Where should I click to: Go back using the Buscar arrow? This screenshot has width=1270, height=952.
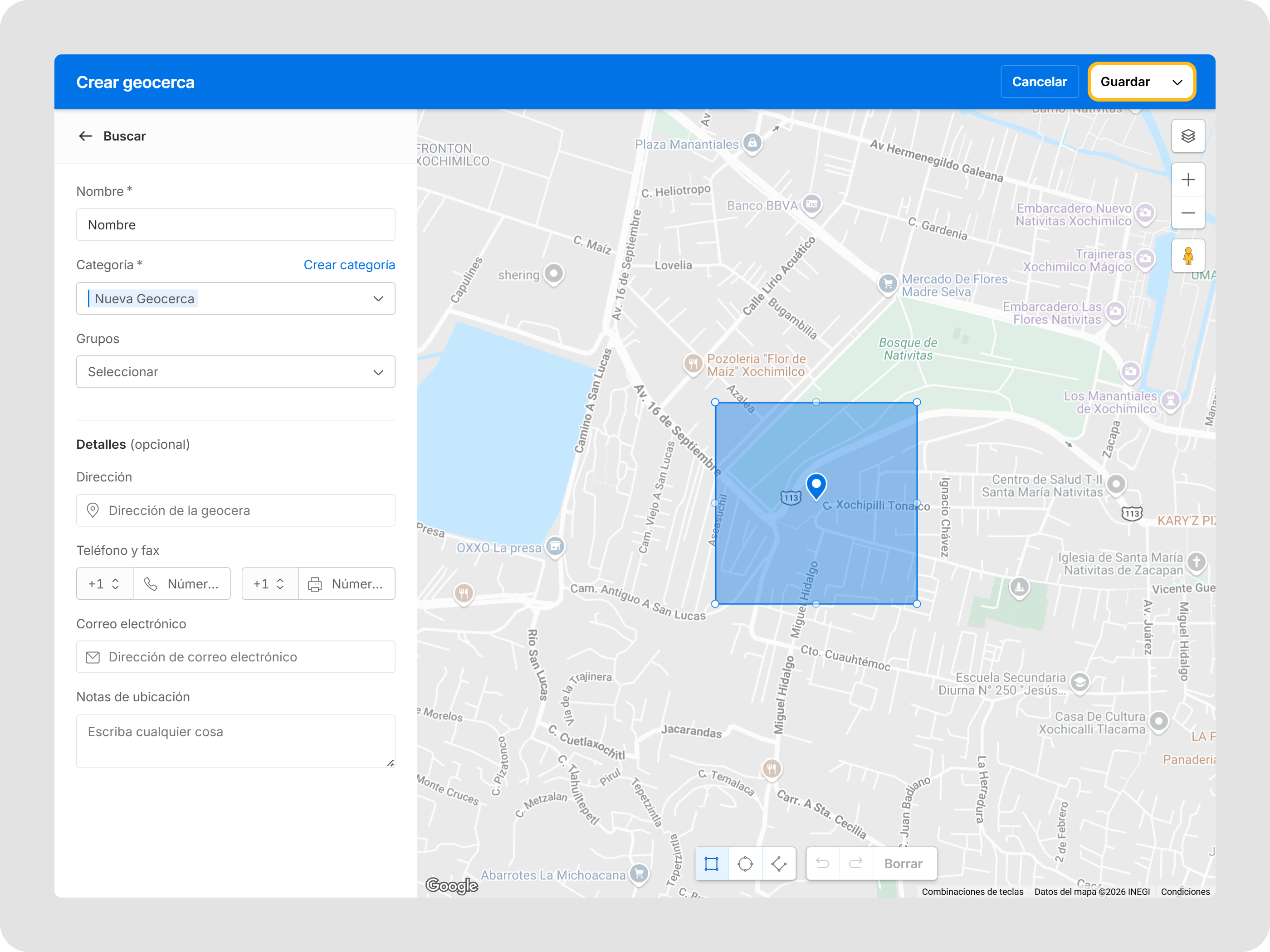pyautogui.click(x=86, y=136)
